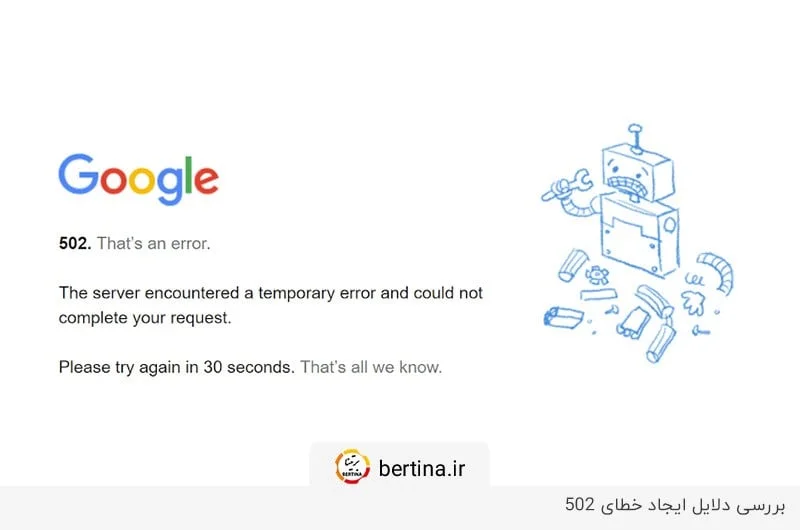The height and width of the screenshot is (530, 800).
Task: Click the red letter e in the Google logo
Action: coord(205,180)
